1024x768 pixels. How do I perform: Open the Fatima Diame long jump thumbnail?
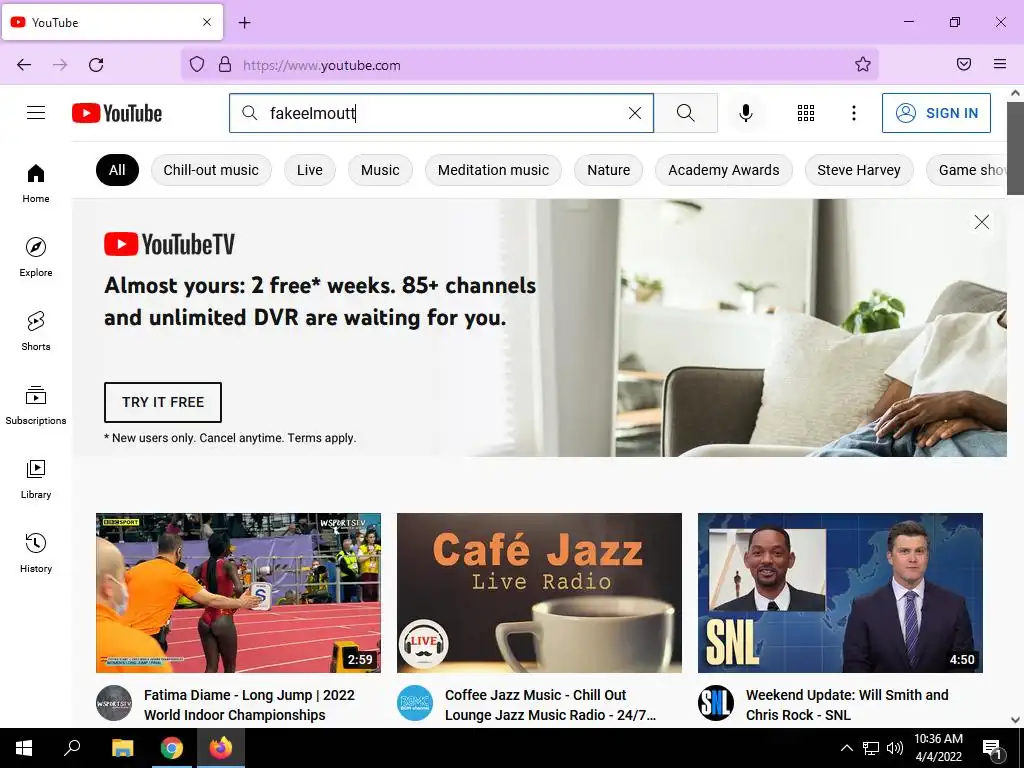coord(238,592)
